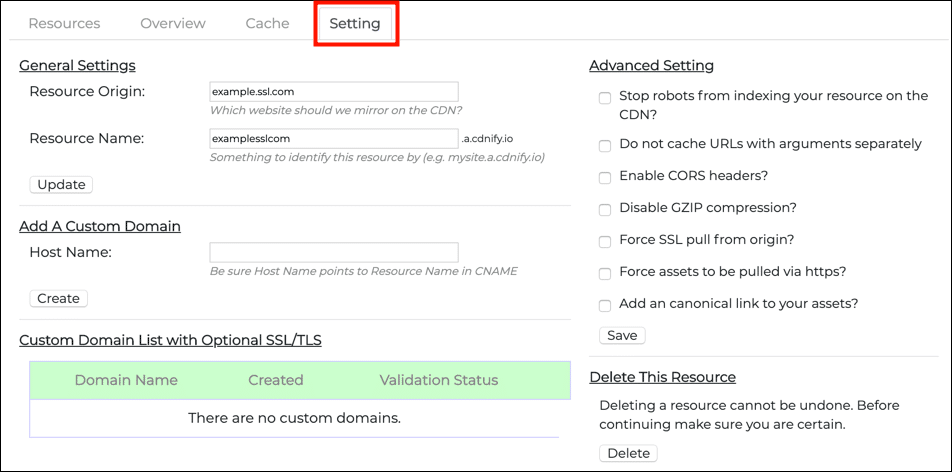This screenshot has height=472, width=952.
Task: Open the Resources tab
Action: pyautogui.click(x=64, y=23)
